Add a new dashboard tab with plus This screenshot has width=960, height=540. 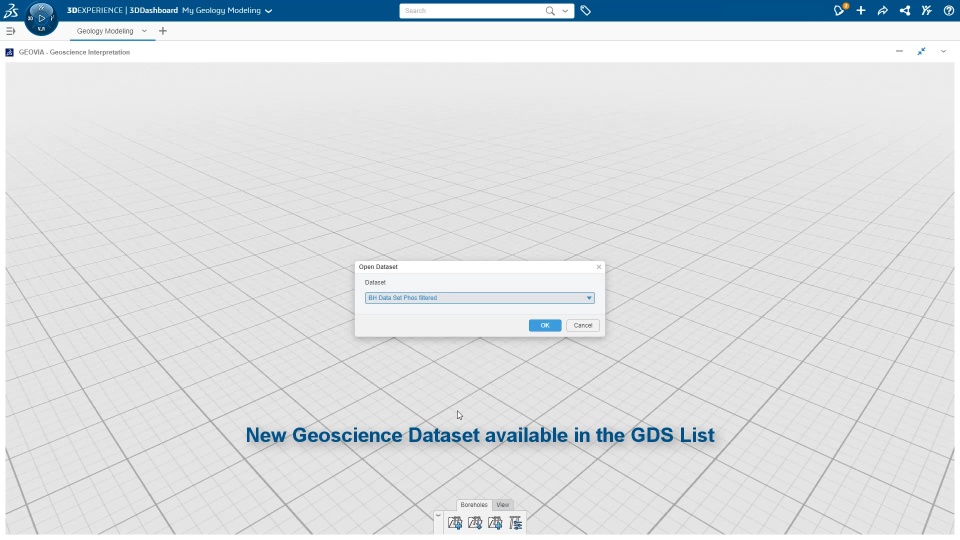coord(163,31)
